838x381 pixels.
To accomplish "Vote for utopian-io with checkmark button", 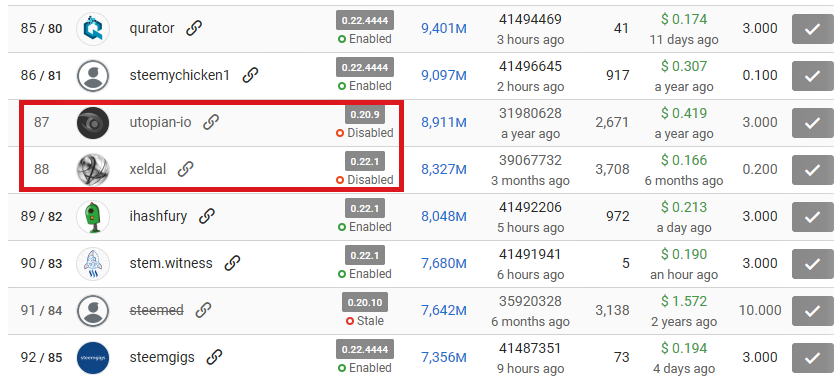I will [812, 123].
